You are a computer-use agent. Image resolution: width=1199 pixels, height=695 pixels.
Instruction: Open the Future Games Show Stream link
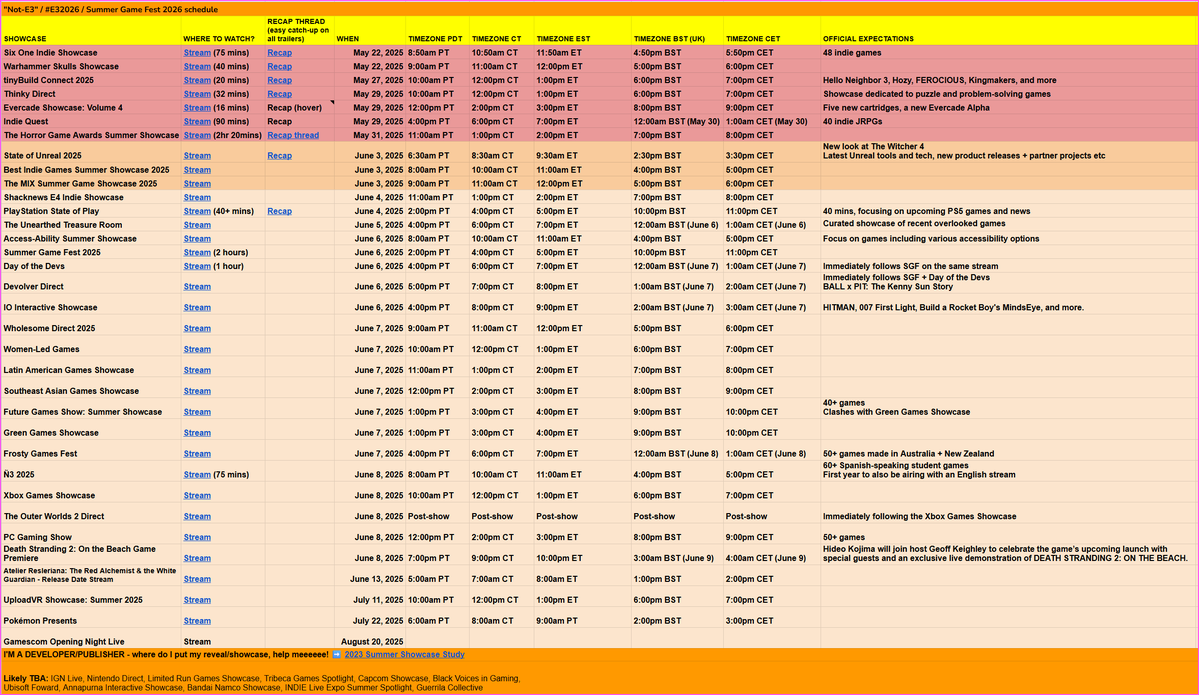pyautogui.click(x=197, y=412)
